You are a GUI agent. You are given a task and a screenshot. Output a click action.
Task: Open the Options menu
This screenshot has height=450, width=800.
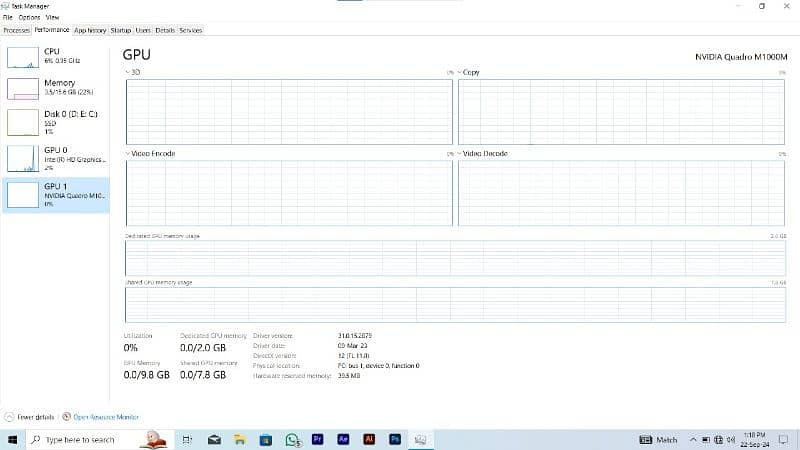point(30,17)
